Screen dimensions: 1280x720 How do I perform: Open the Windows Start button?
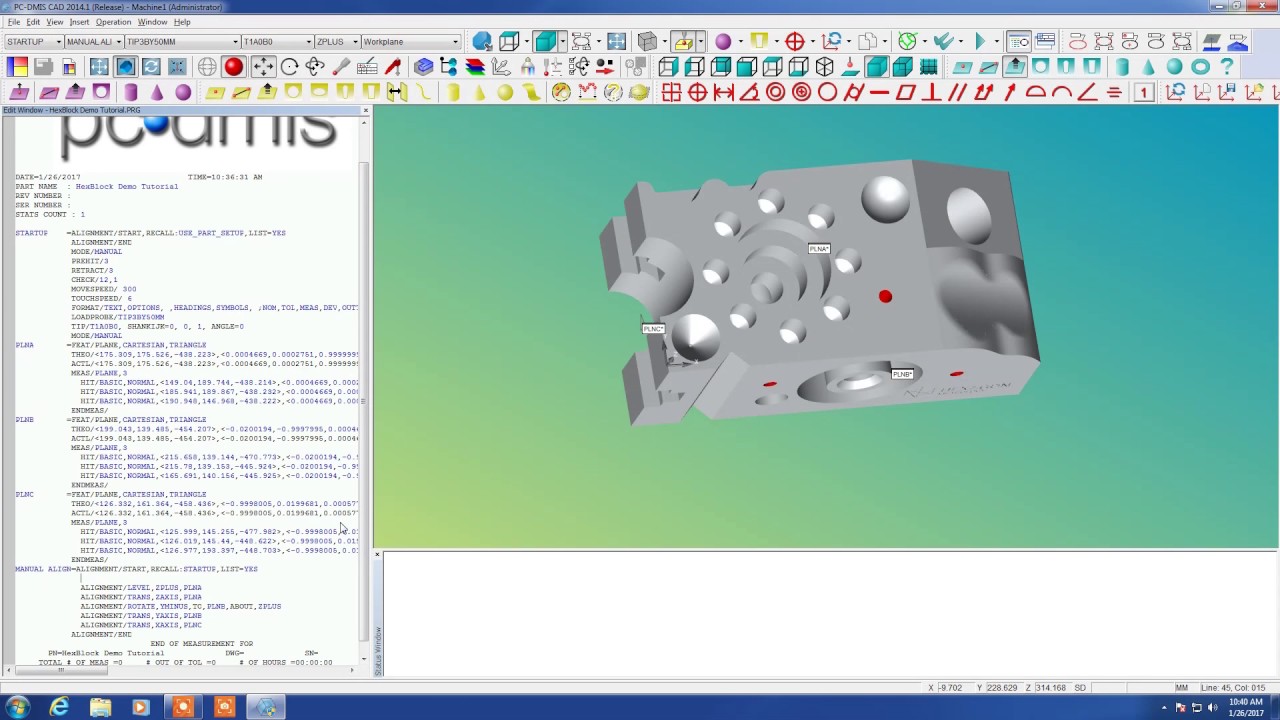point(18,707)
